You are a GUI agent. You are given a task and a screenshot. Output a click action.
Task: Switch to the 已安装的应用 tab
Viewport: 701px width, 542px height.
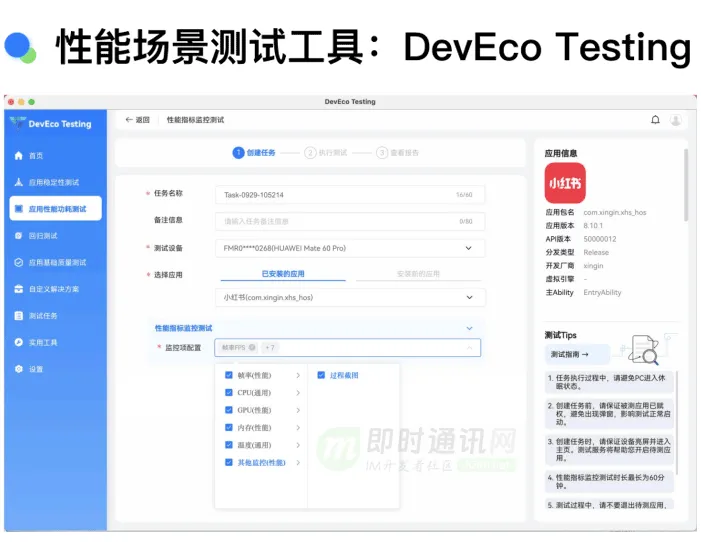coord(283,274)
